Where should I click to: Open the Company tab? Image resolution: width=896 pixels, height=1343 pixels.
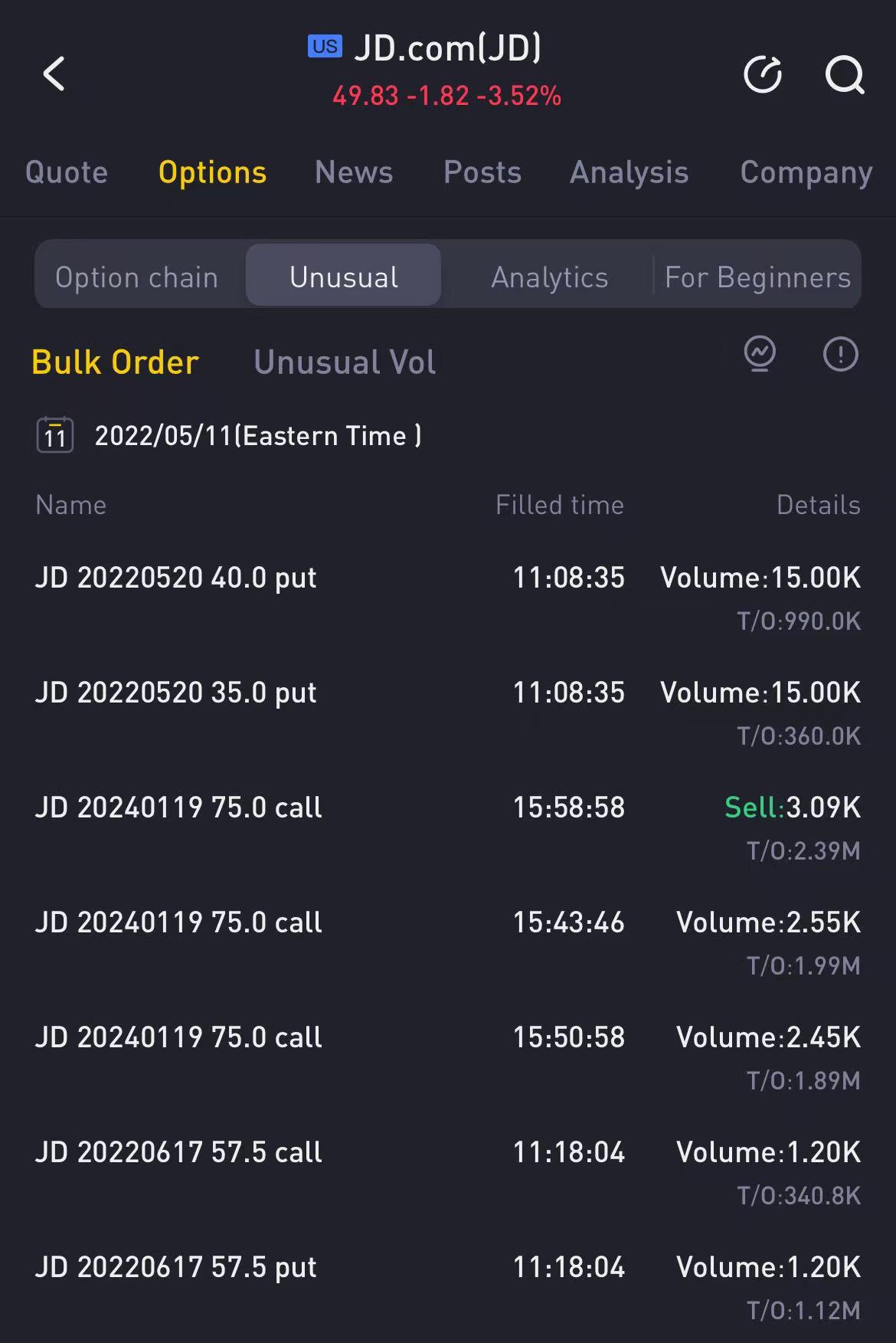point(806,172)
